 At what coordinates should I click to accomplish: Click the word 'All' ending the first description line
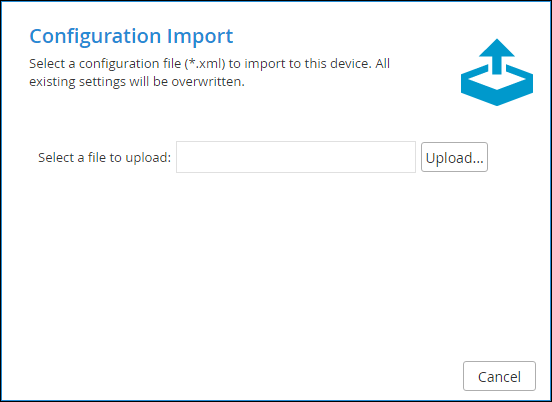pos(382,64)
